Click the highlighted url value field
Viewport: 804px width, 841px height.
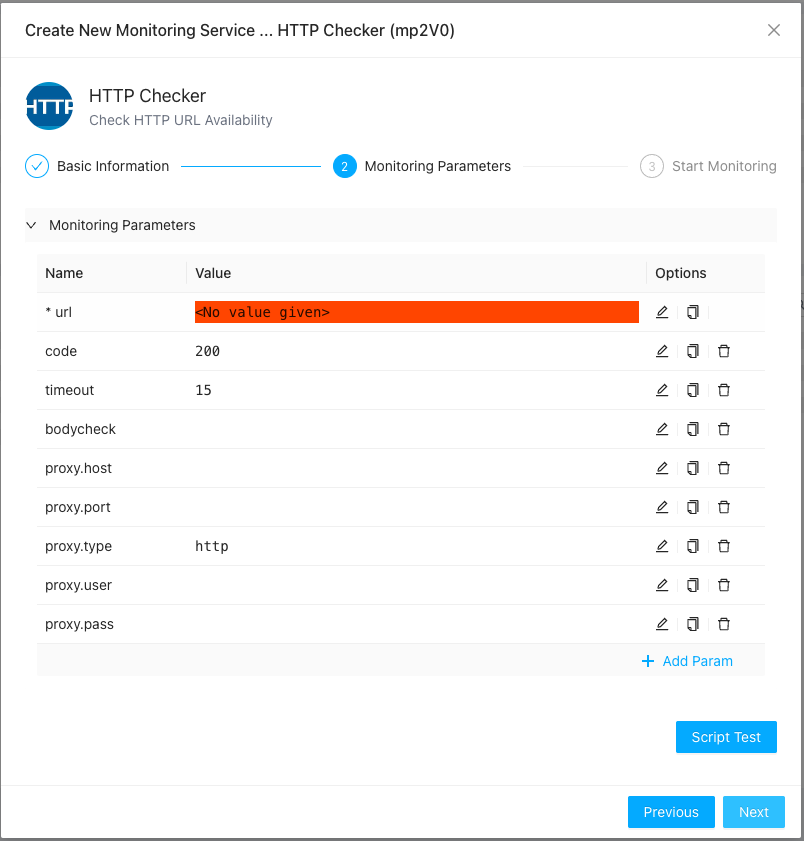[x=416, y=312]
